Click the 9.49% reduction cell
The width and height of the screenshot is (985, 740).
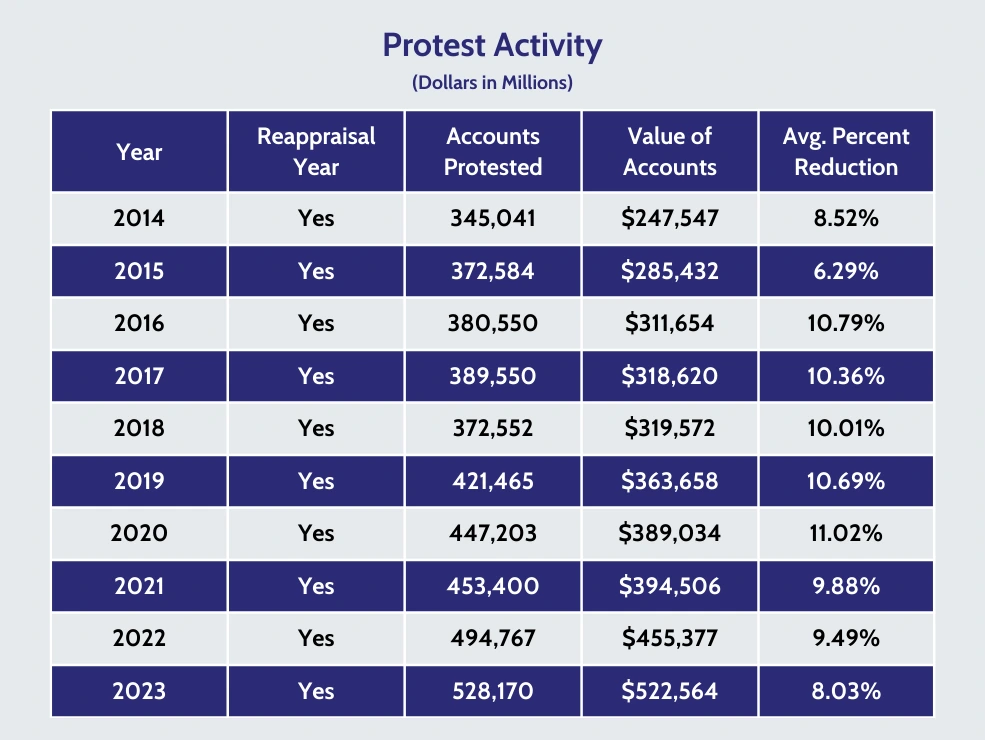point(846,639)
